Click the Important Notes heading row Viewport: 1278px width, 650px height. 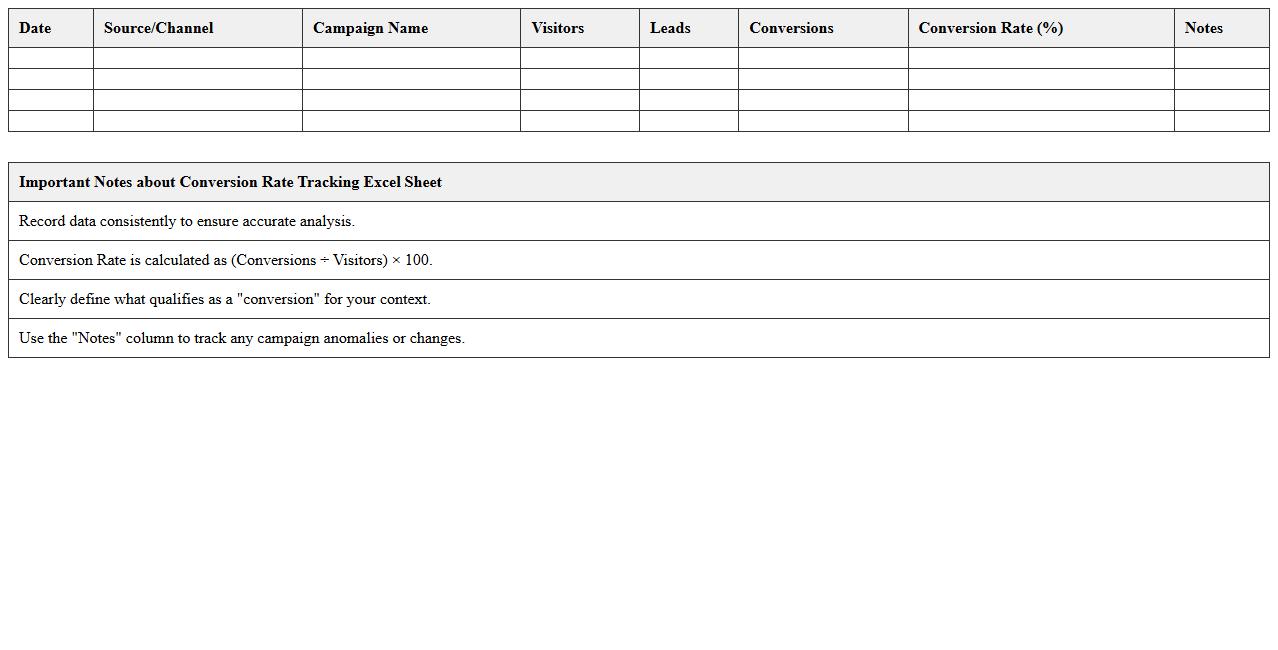(x=638, y=182)
